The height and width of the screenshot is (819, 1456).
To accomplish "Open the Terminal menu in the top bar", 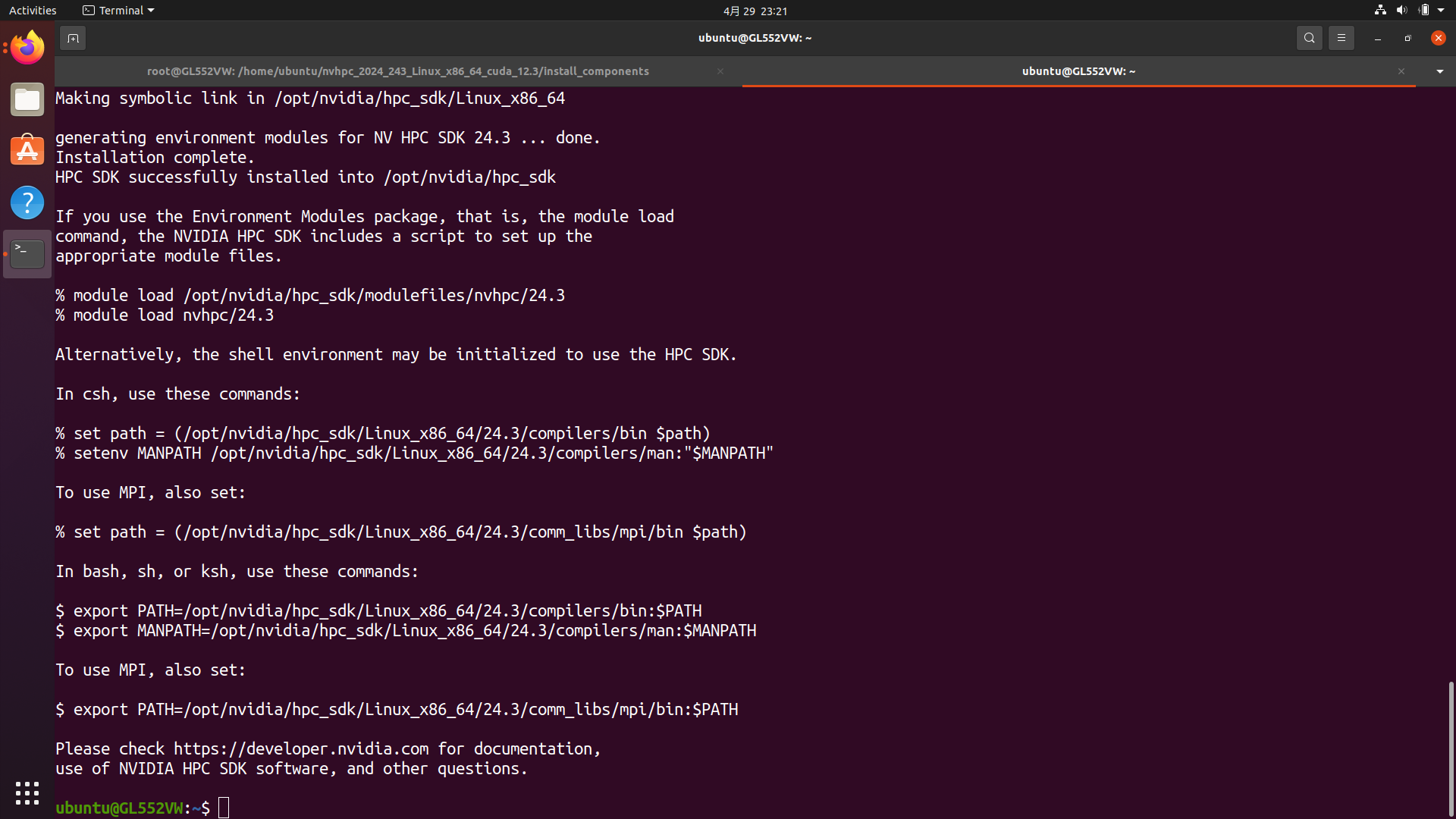I will (x=118, y=10).
